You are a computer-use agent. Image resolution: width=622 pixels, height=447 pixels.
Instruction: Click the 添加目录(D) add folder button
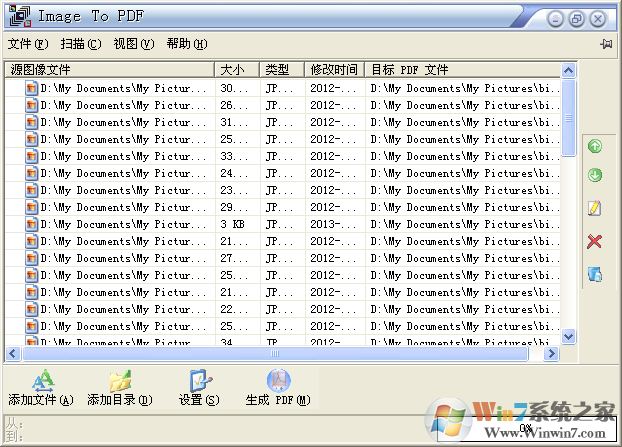point(120,388)
